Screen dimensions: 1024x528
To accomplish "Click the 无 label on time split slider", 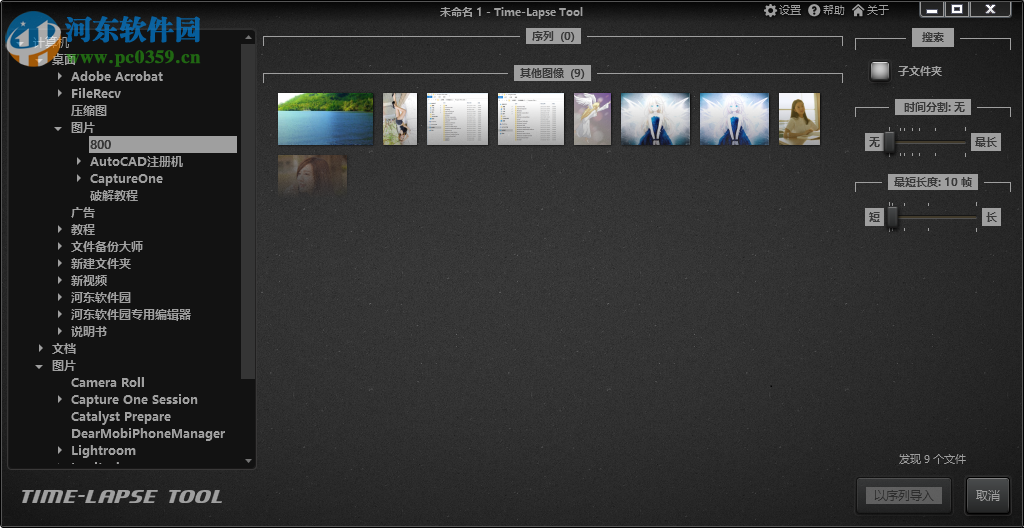I will [x=874, y=142].
